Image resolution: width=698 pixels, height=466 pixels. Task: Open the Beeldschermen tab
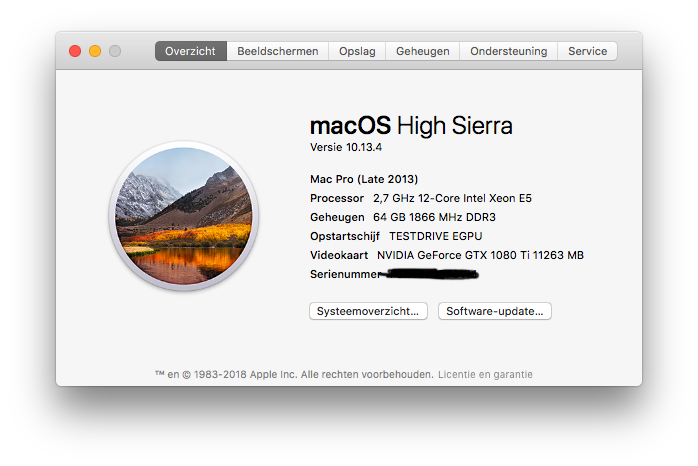[277, 51]
